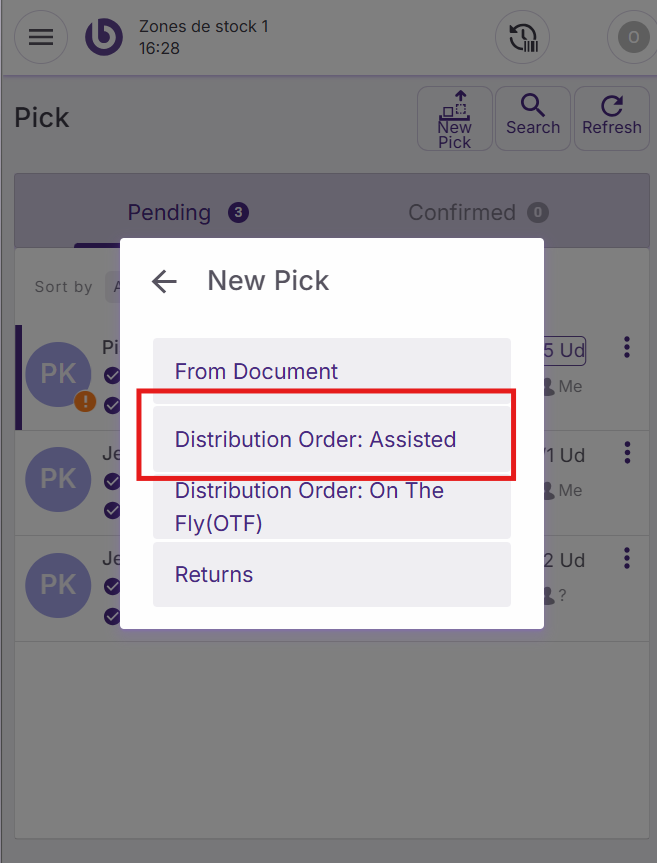This screenshot has width=657, height=863.
Task: Open the hamburger menu
Action: [x=41, y=38]
